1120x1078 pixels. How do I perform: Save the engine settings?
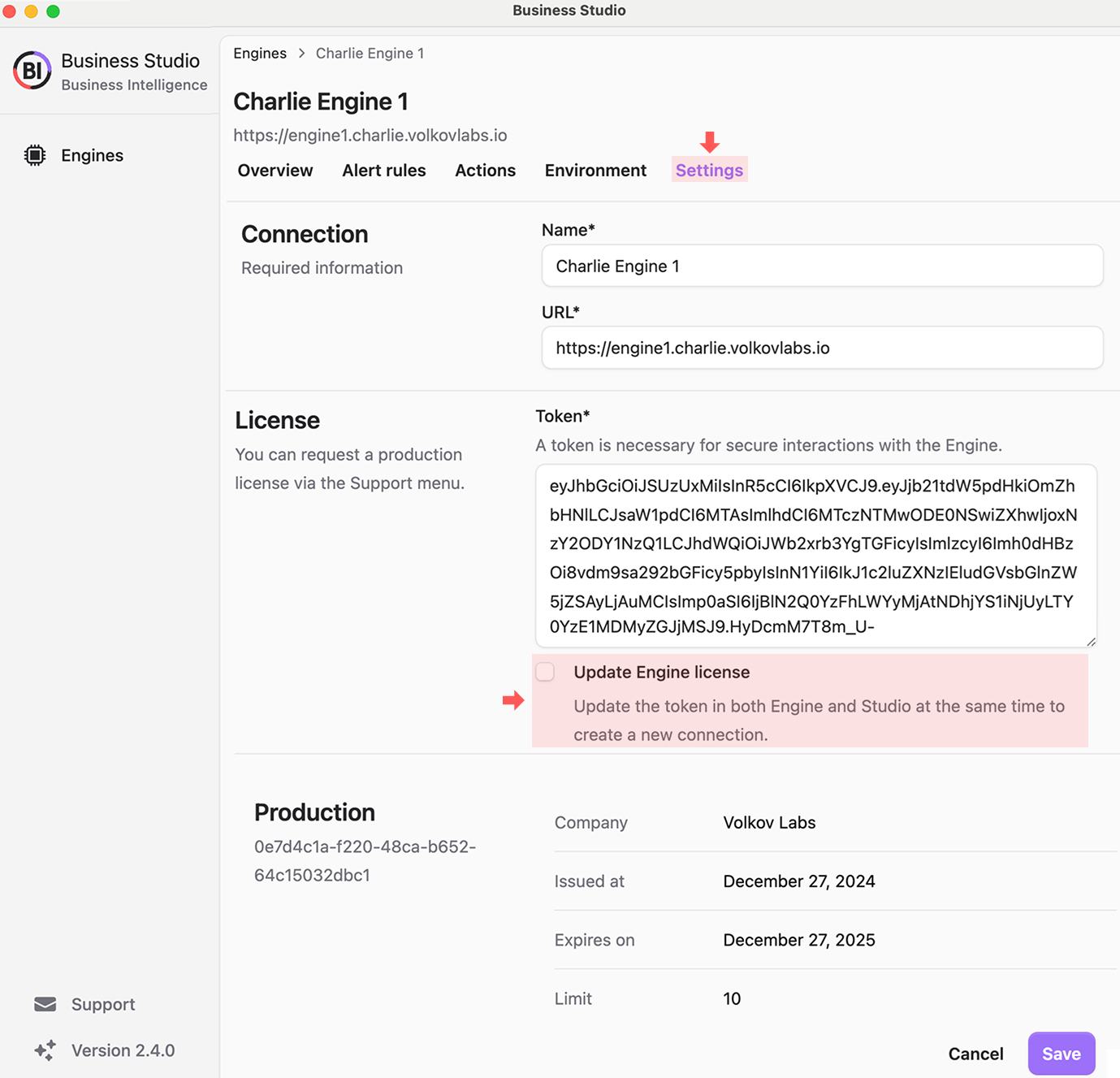[1062, 1054]
